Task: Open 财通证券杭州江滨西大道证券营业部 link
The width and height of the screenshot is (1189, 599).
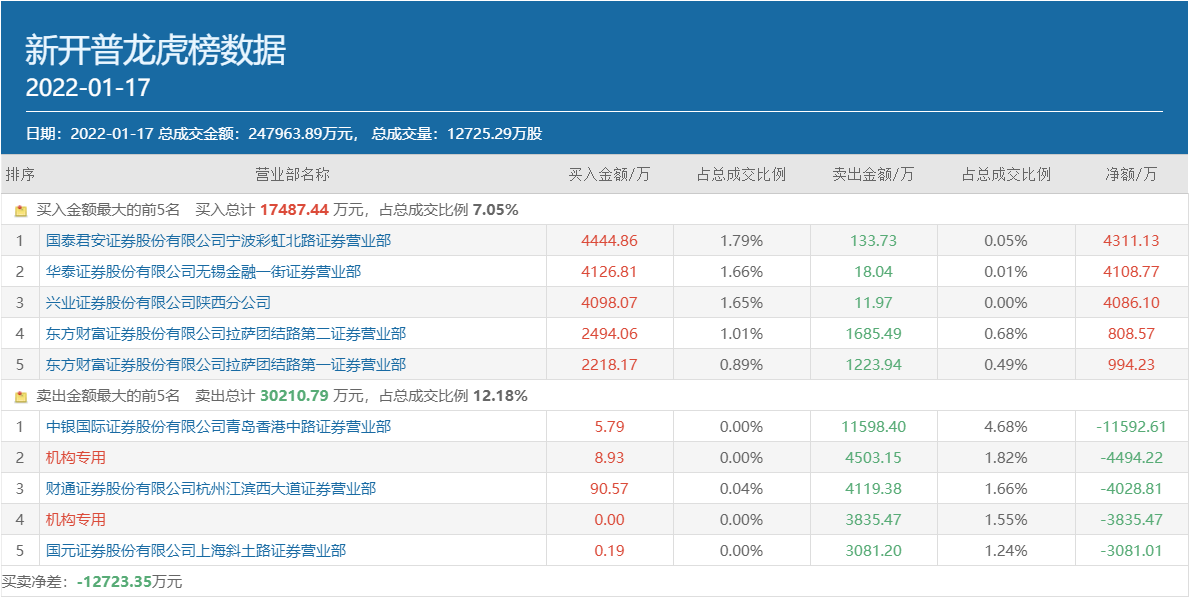Action: coord(211,489)
